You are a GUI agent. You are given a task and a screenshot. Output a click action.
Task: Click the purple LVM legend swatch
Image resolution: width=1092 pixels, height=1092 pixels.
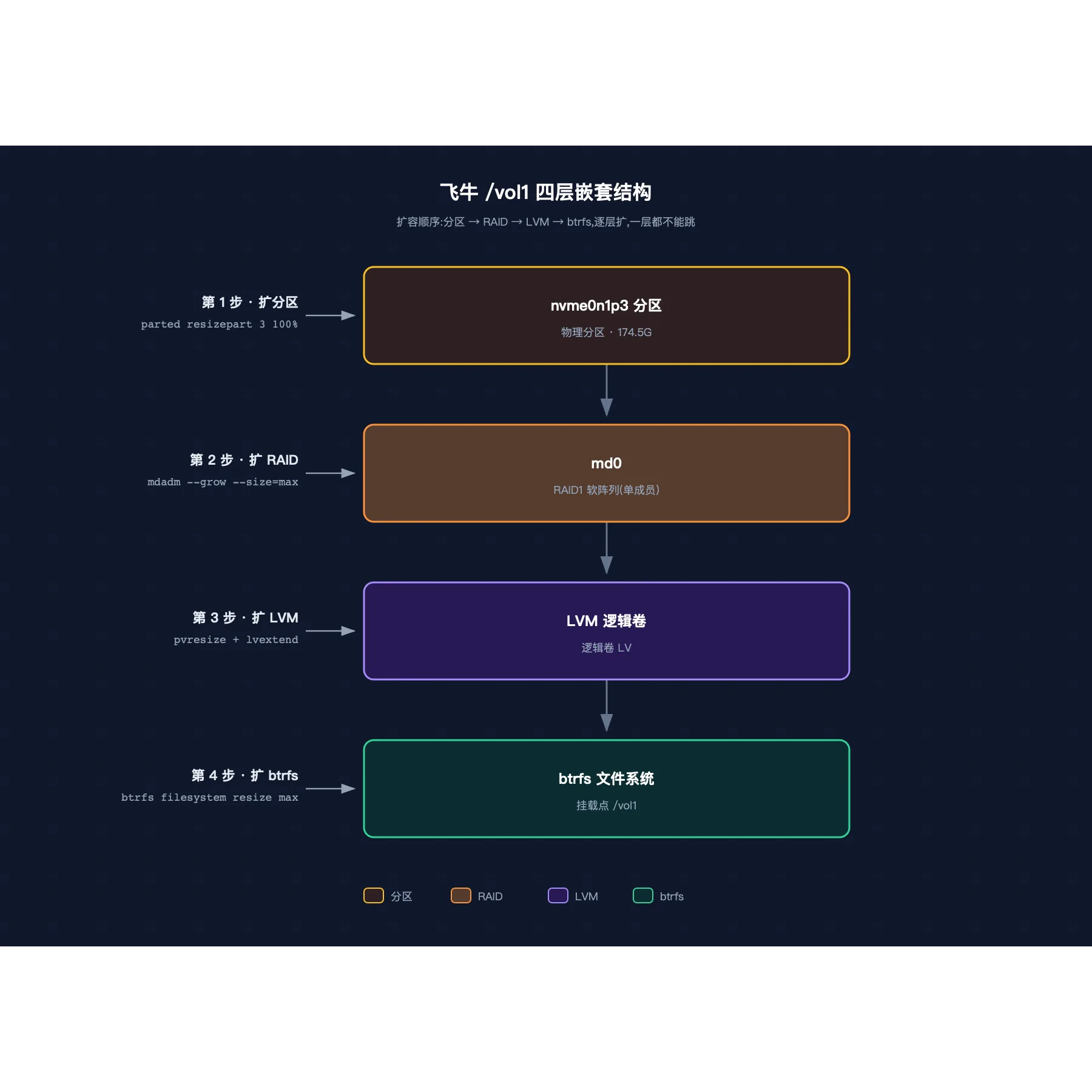[x=558, y=895]
